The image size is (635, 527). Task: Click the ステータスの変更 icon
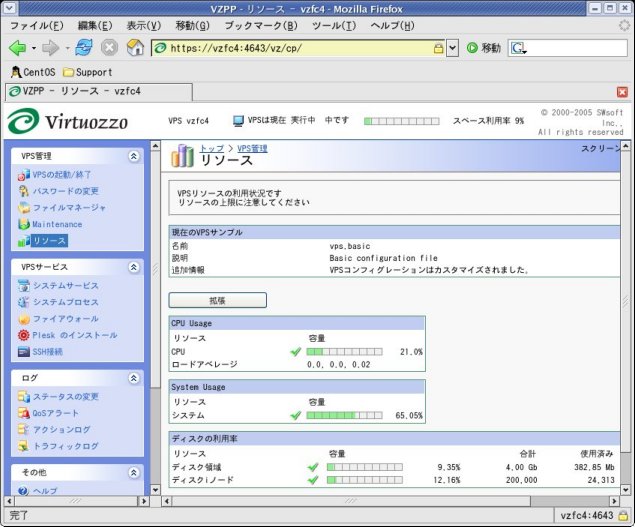24,397
